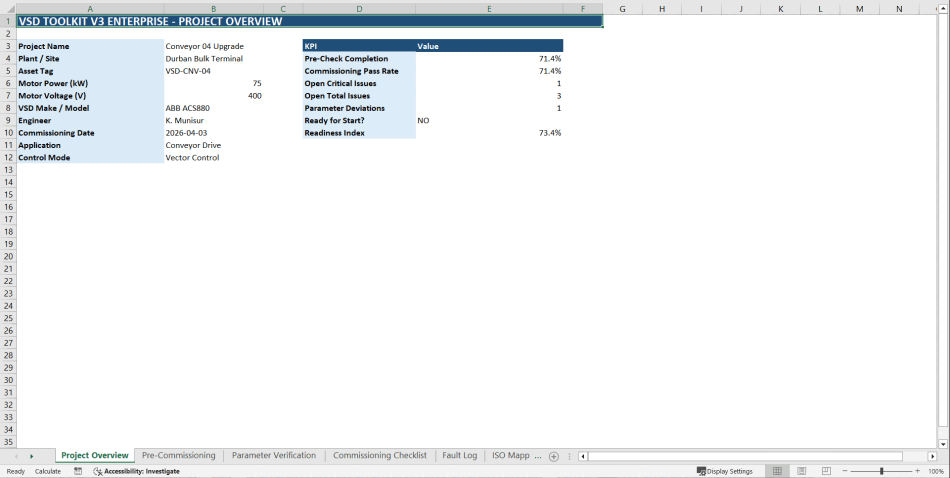This screenshot has height=478, width=950.
Task: Open the Commissioning Checklist tab
Action: (x=380, y=455)
